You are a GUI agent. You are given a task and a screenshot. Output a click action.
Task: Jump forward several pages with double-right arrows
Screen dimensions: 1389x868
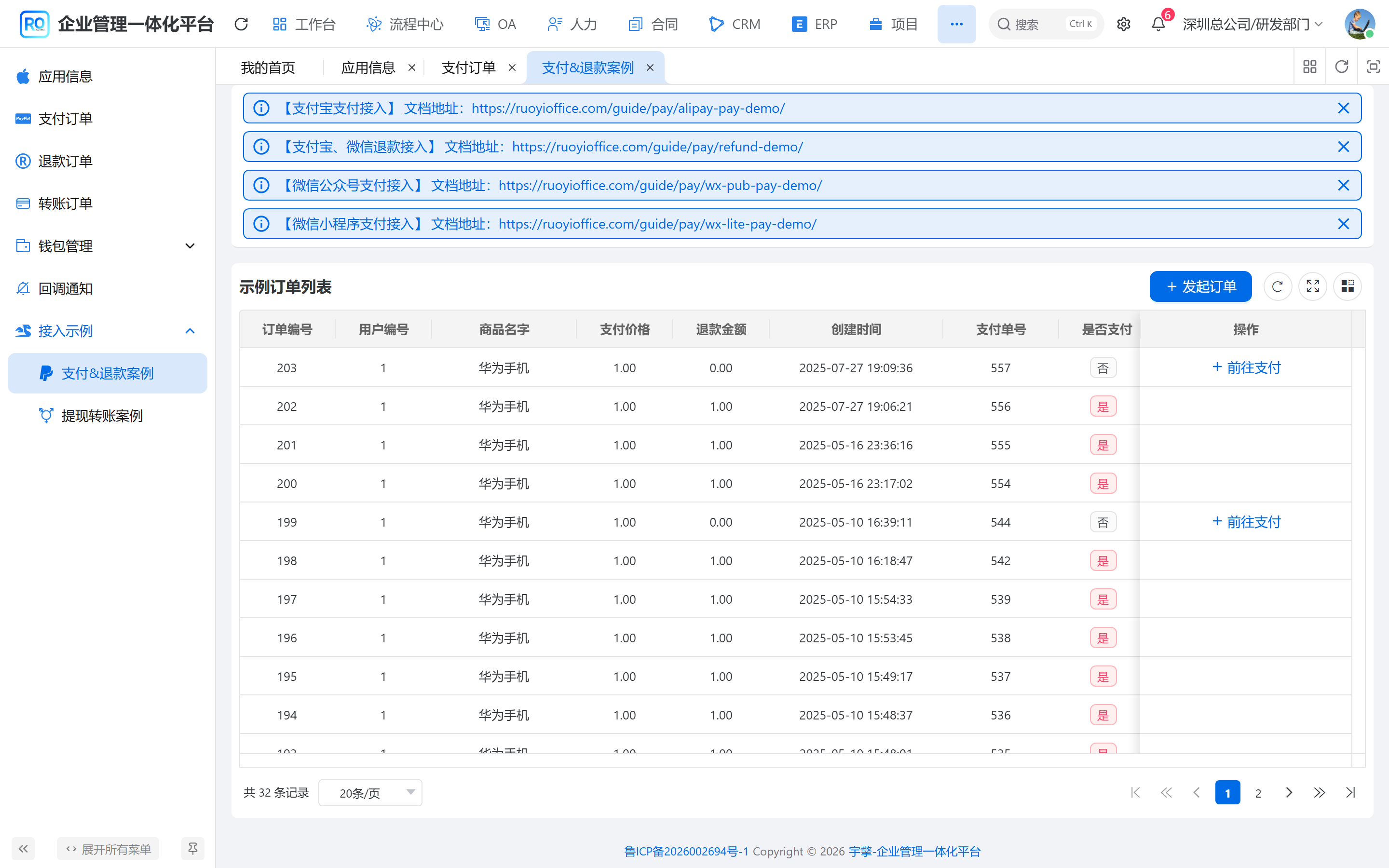(1320, 793)
